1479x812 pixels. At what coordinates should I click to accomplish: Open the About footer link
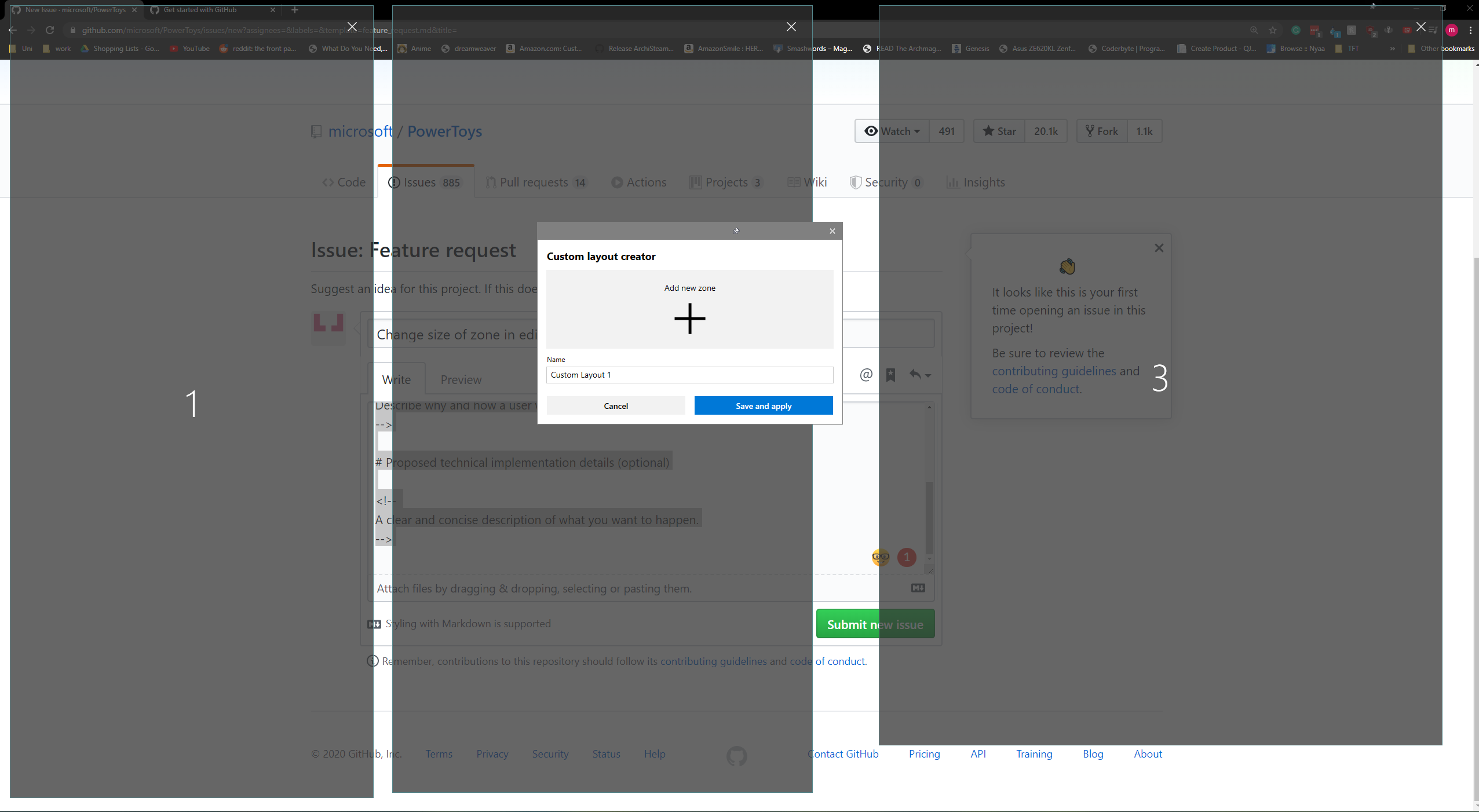click(1148, 754)
